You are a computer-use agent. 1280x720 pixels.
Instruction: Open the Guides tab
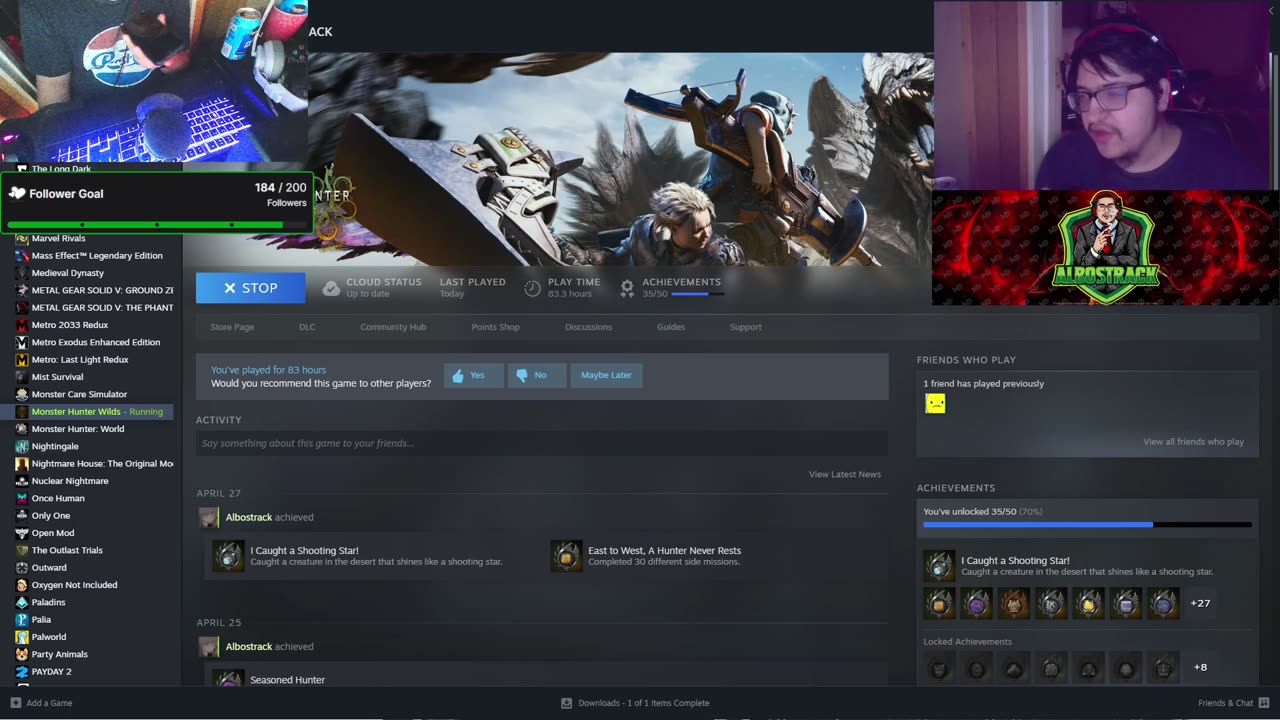(x=671, y=327)
